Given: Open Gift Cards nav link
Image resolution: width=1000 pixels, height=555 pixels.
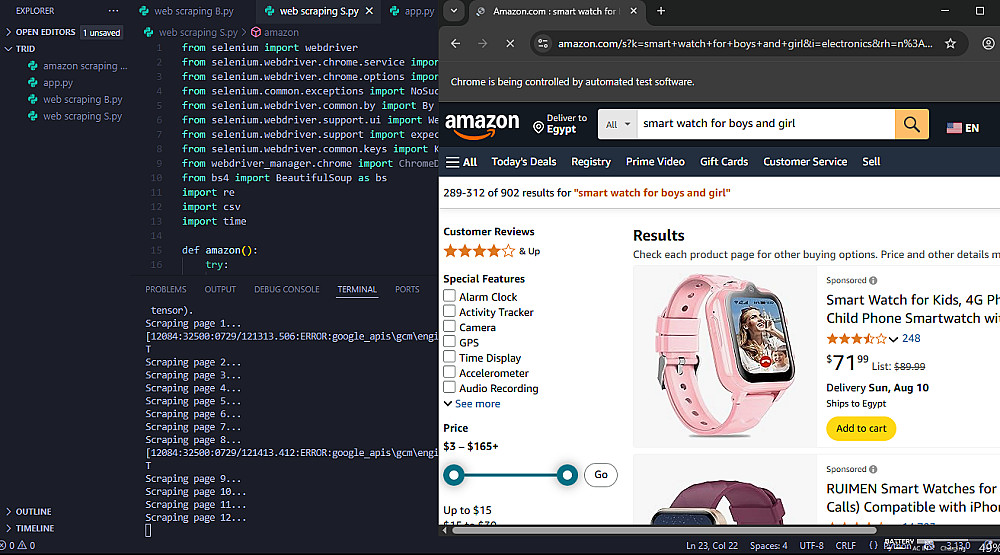Looking at the screenshot, I should pyautogui.click(x=724, y=162).
